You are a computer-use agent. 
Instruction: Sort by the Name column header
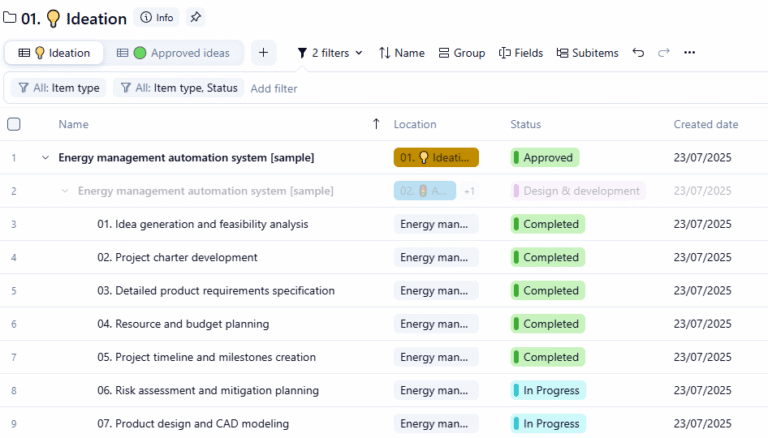73,124
